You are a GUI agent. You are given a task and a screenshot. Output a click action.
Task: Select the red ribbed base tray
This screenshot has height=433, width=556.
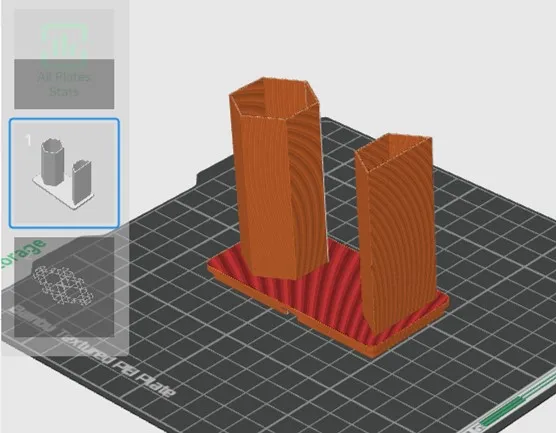(328, 298)
